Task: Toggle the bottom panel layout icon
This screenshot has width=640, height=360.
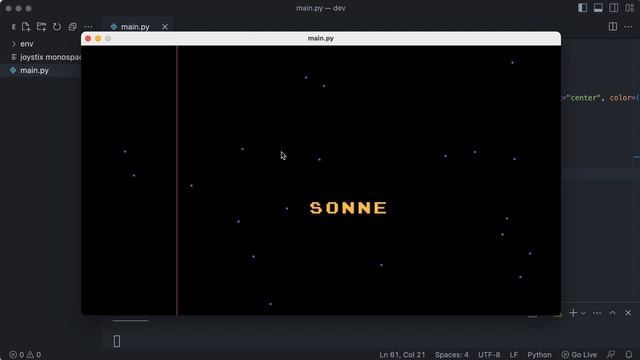Action: point(598,8)
